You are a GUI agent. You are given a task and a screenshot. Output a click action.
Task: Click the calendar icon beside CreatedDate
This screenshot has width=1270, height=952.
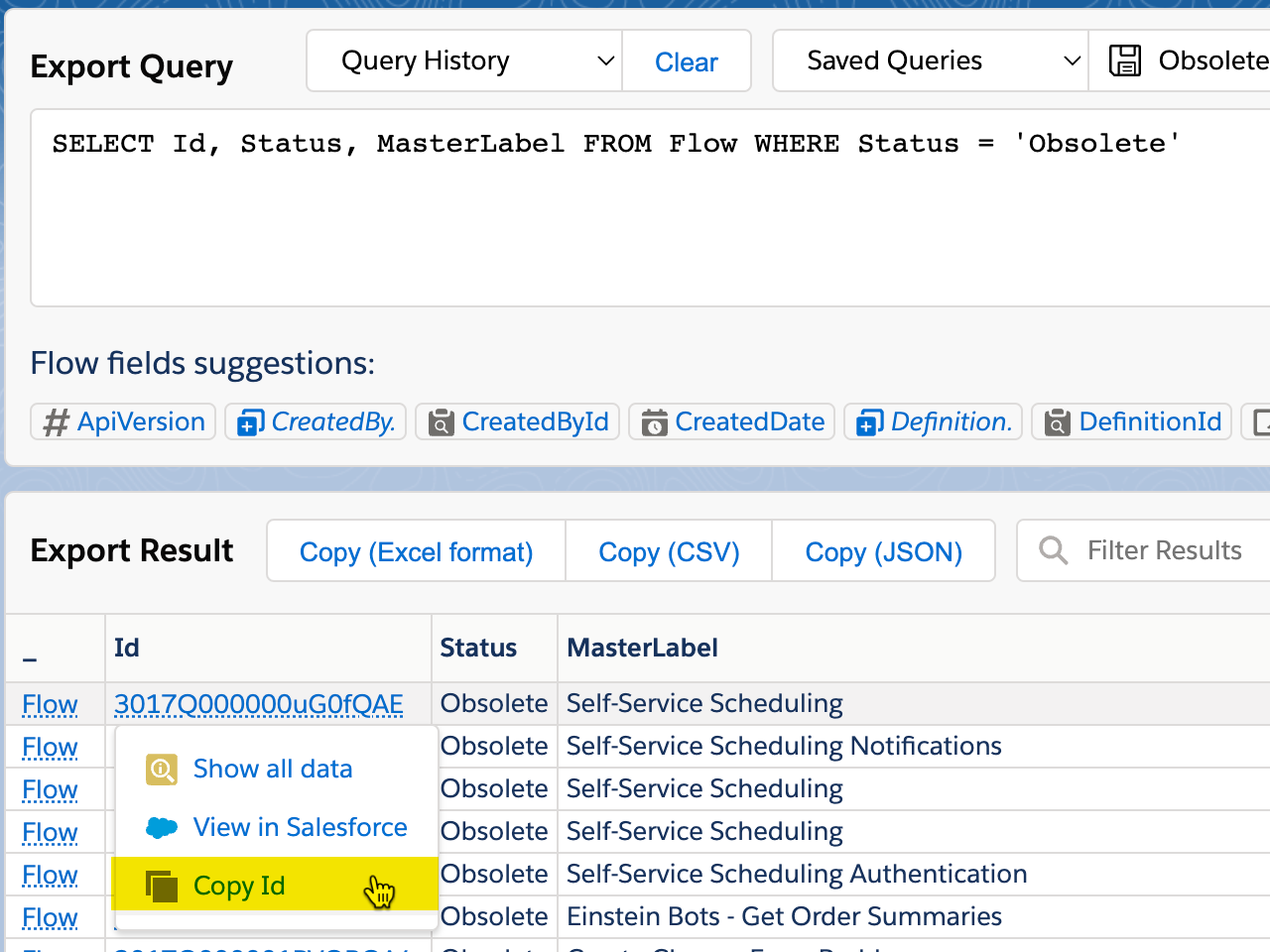tap(654, 423)
